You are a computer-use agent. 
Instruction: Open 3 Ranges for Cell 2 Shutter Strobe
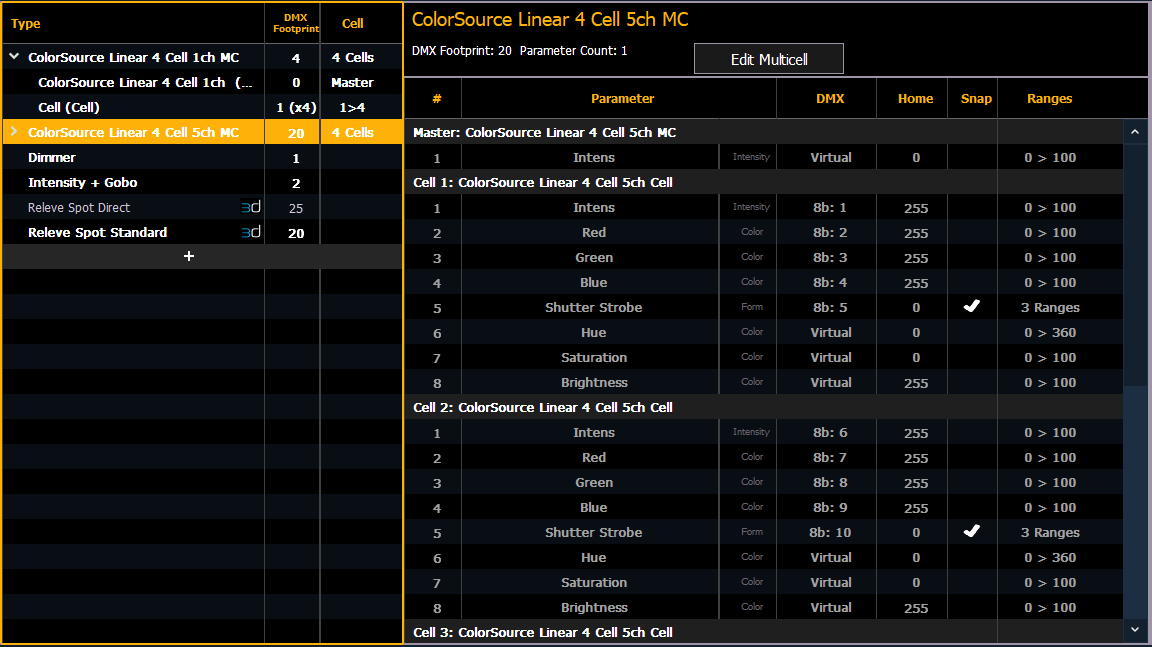click(x=1050, y=532)
